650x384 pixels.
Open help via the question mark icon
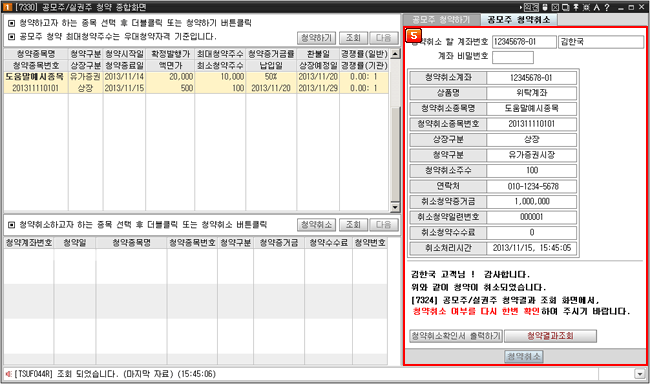point(607,7)
